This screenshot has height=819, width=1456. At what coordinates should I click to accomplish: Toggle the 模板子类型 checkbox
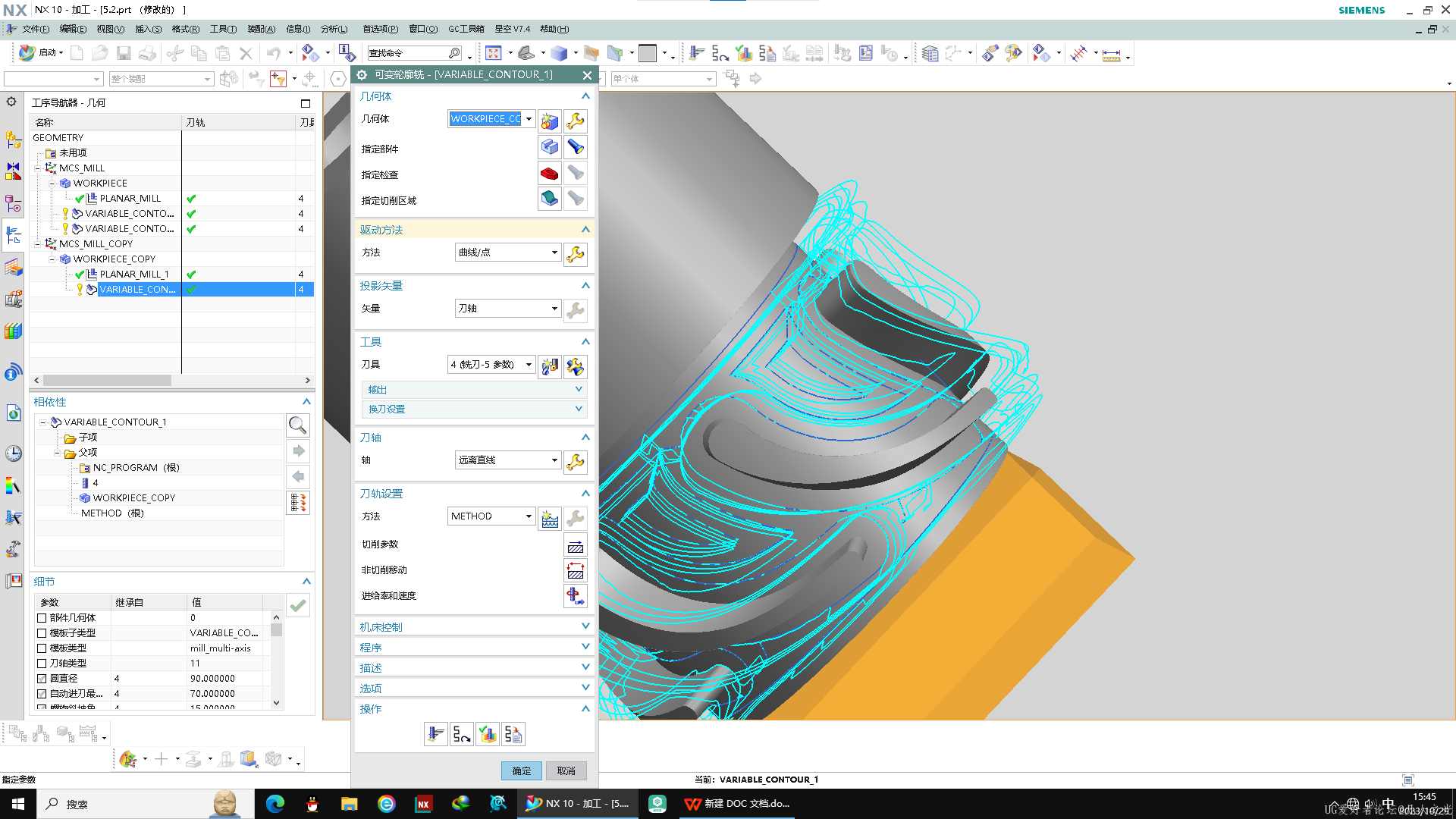click(x=42, y=633)
